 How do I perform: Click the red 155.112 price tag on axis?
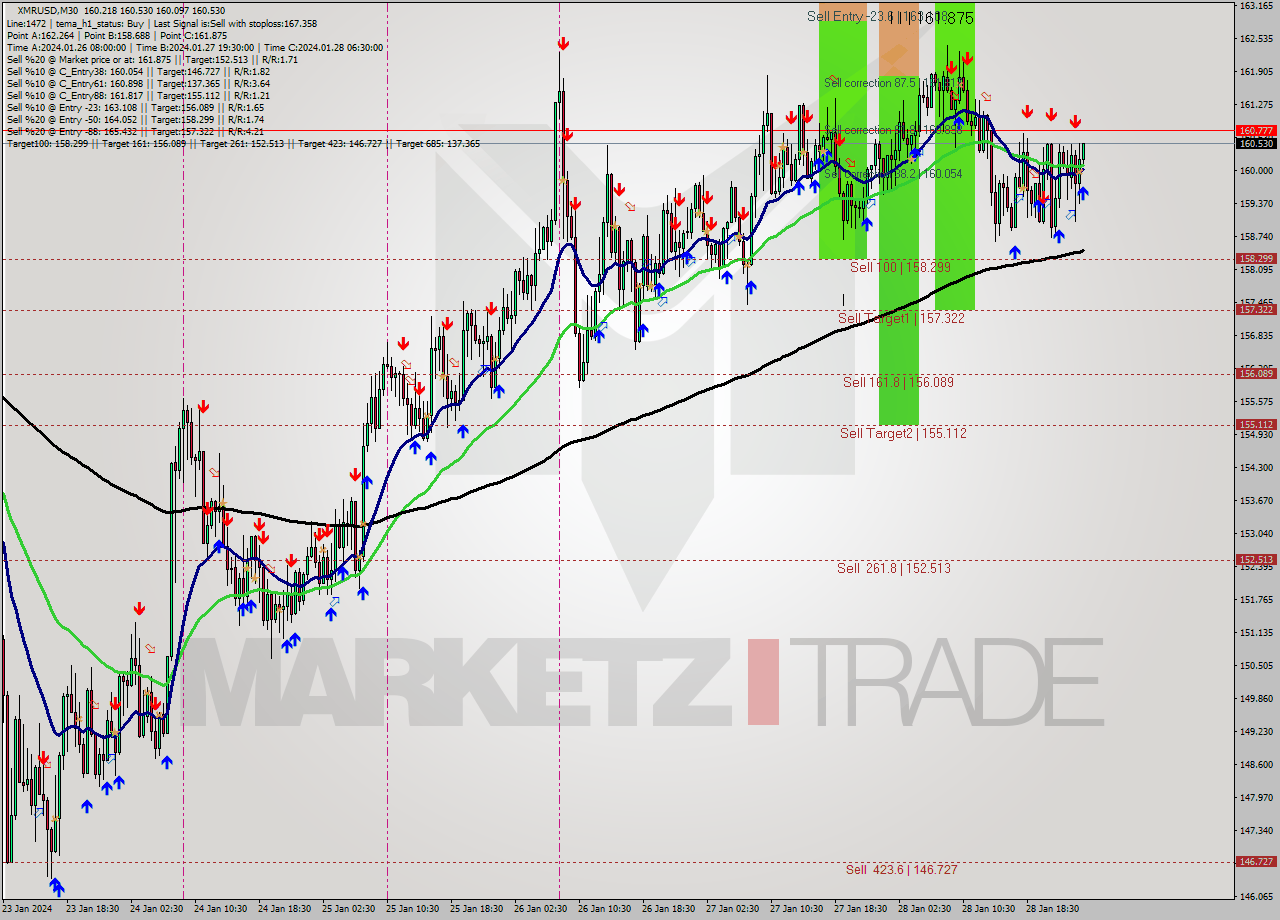(1256, 424)
